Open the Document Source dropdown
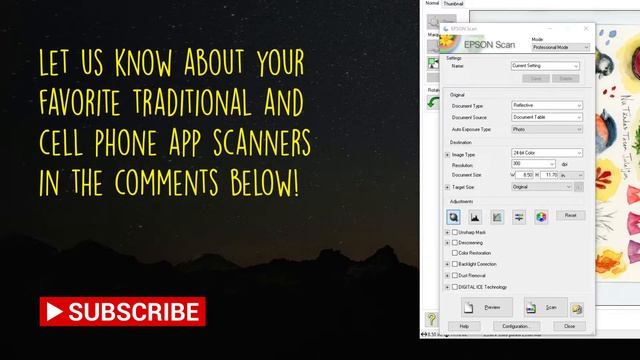This screenshot has height=360, width=640. point(547,117)
